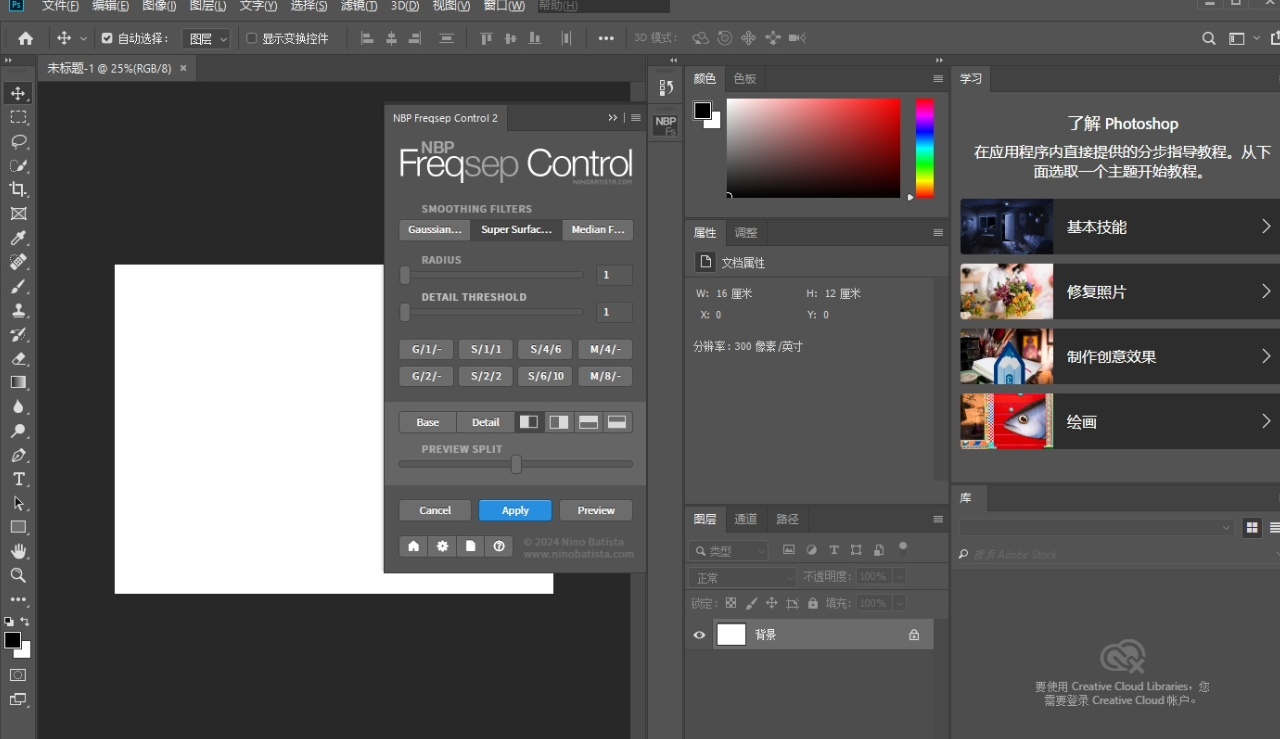This screenshot has width=1280, height=739.
Task: Open NBP Freqsep settings gear icon
Action: pos(442,546)
